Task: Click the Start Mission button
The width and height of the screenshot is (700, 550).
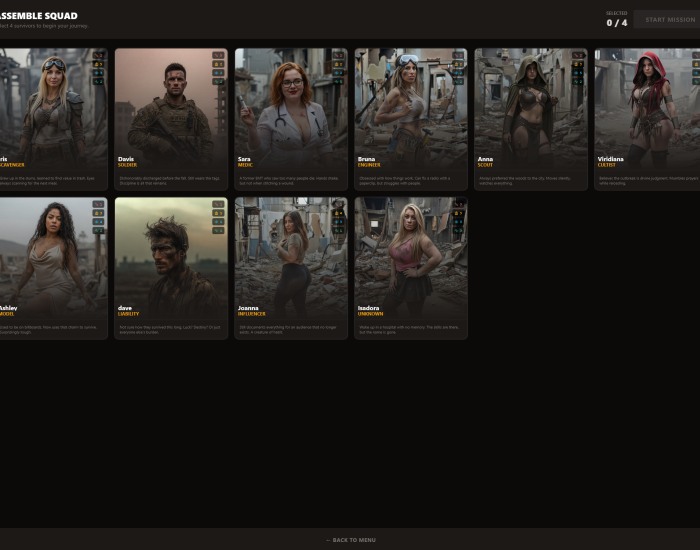Action: pyautogui.click(x=669, y=20)
